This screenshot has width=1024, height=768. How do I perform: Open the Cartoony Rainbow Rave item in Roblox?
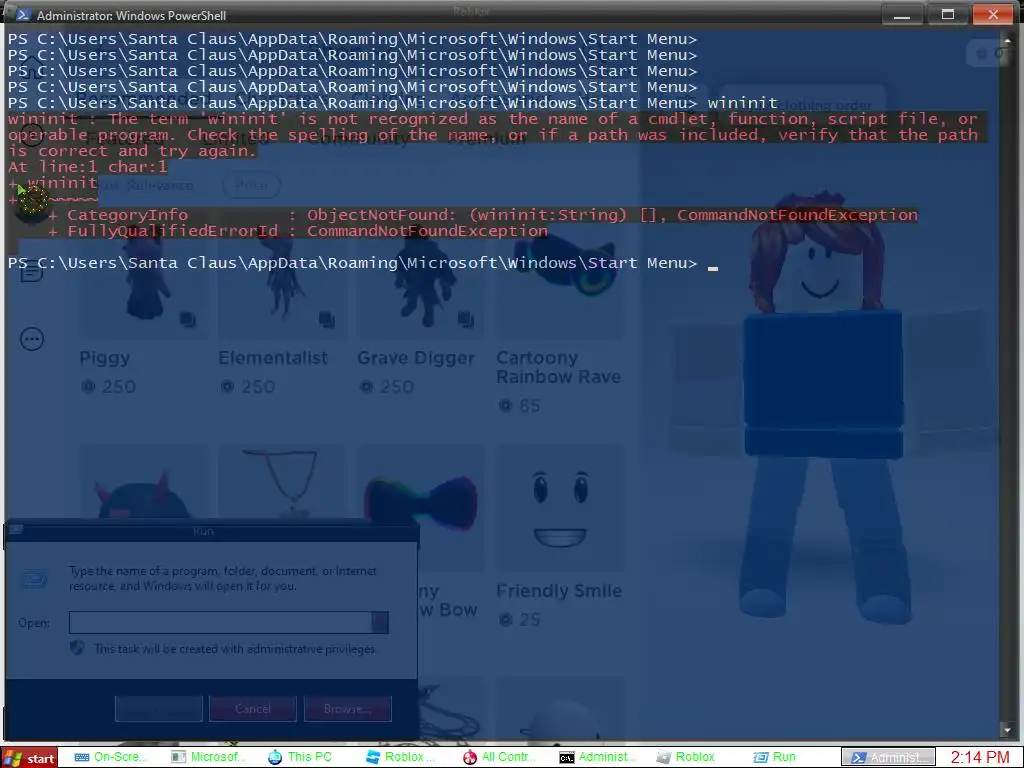[558, 367]
